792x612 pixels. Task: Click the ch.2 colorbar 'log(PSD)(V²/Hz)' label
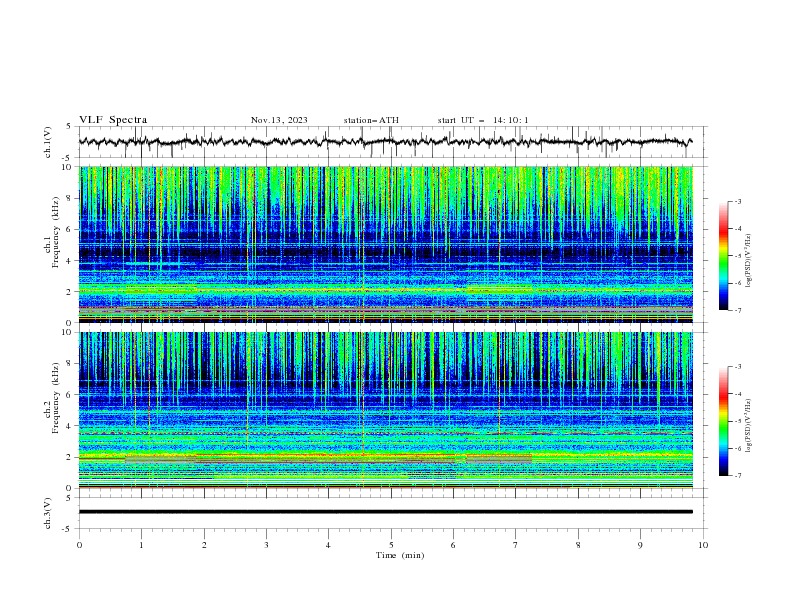[x=748, y=426]
